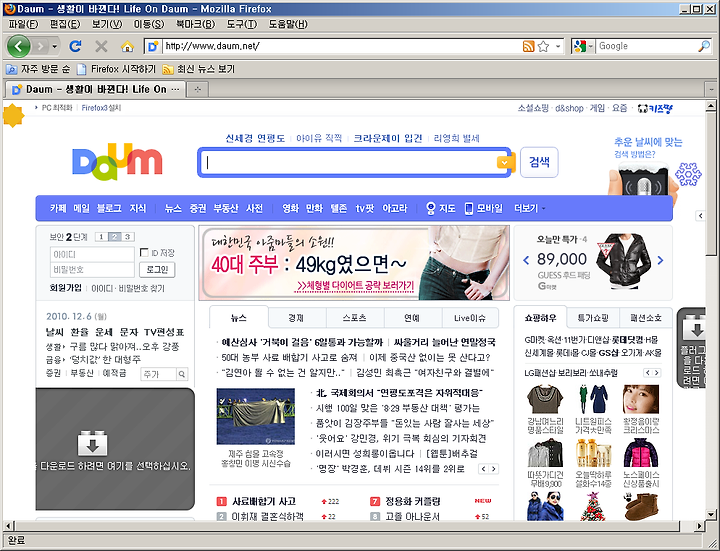The width and height of the screenshot is (720, 551).
Task: Open the 도구(T) menu
Action: point(242,24)
